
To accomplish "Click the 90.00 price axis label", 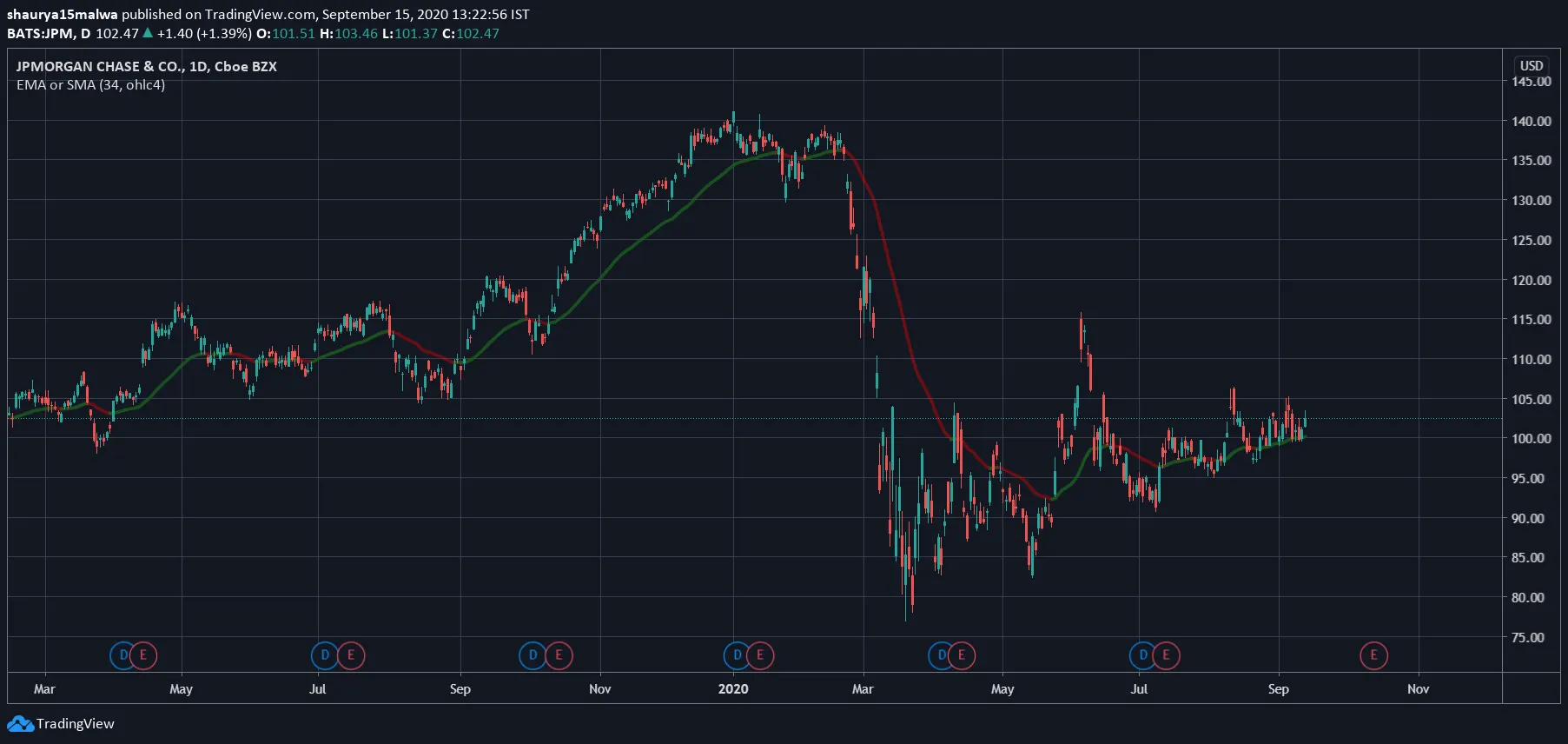I will coord(1528,519).
